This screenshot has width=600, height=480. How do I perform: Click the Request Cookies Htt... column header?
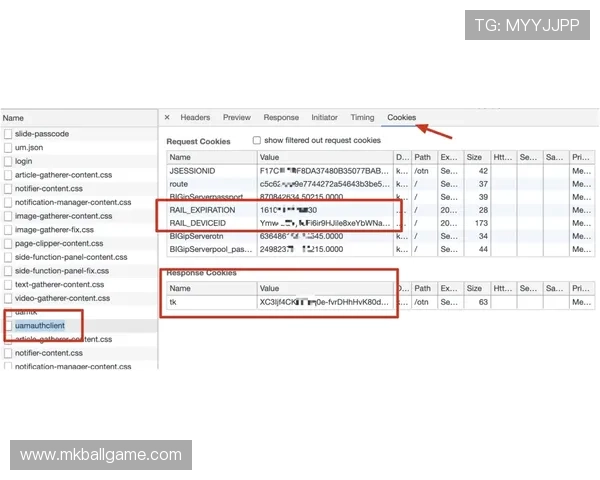click(503, 157)
